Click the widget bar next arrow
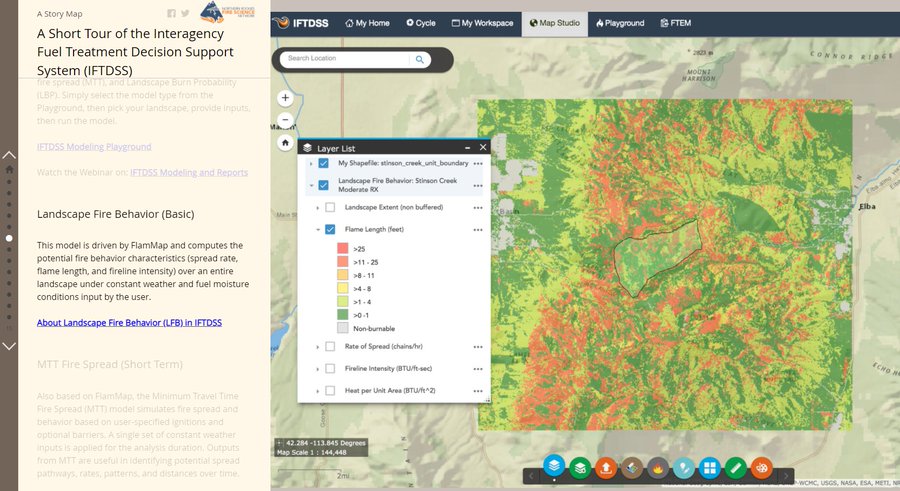 pos(786,475)
